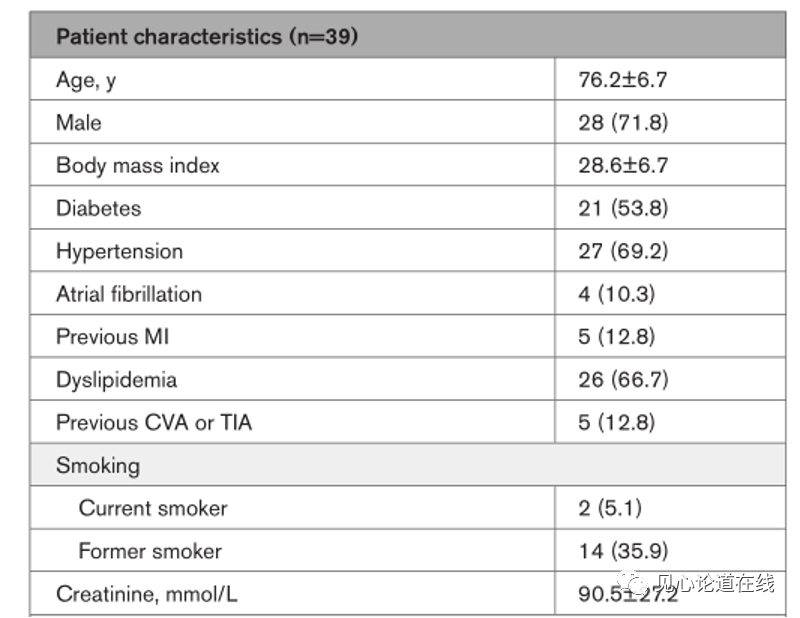Select the Diabetes row label
800x618 pixels.
coord(98,208)
